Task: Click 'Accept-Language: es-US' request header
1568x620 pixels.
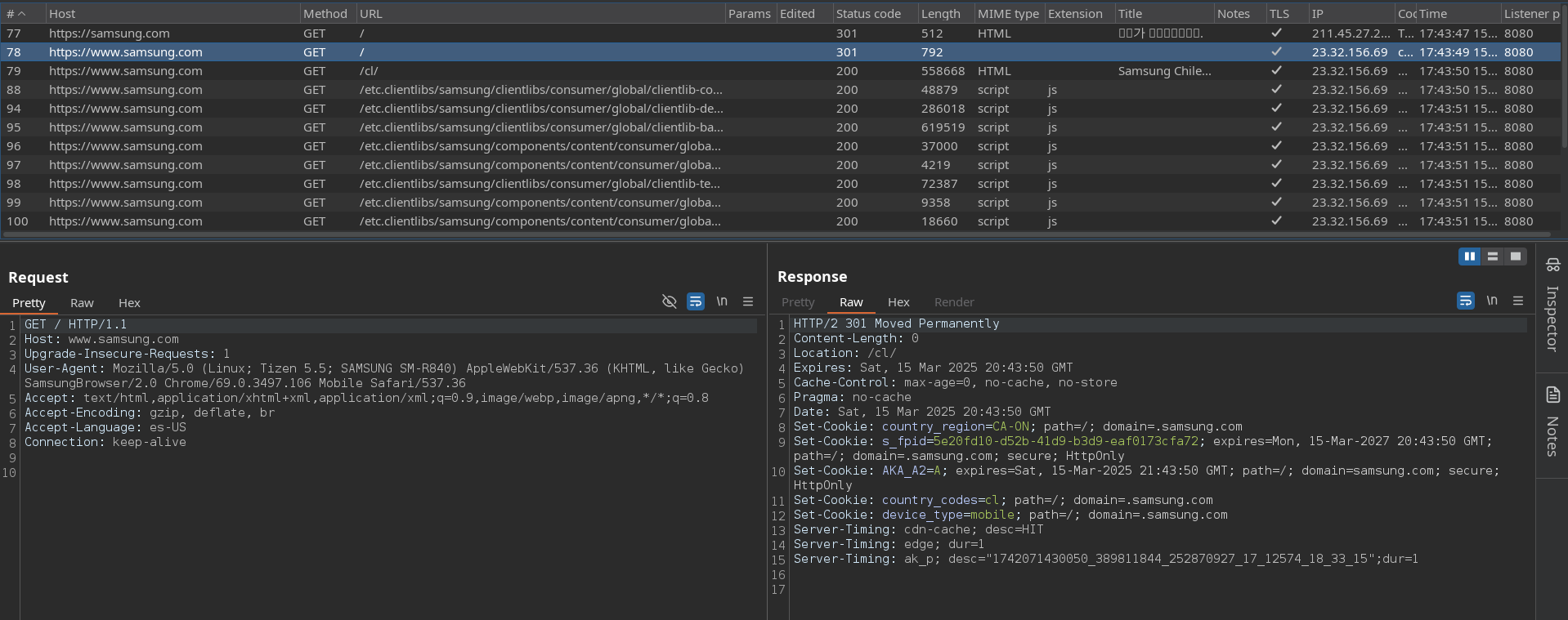Action: coord(105,427)
